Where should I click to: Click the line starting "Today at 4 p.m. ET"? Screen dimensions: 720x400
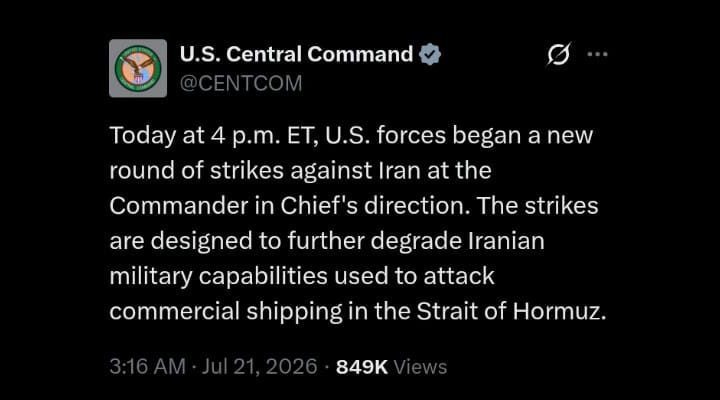[x=351, y=136]
